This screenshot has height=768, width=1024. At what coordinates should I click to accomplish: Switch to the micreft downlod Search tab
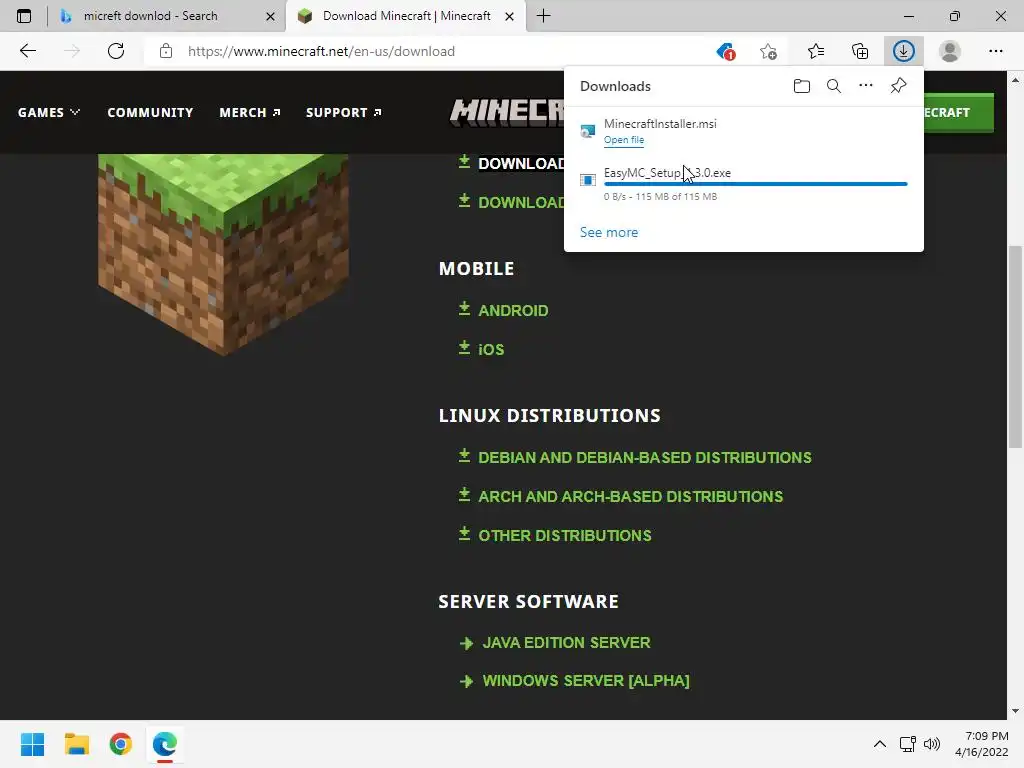click(x=150, y=16)
